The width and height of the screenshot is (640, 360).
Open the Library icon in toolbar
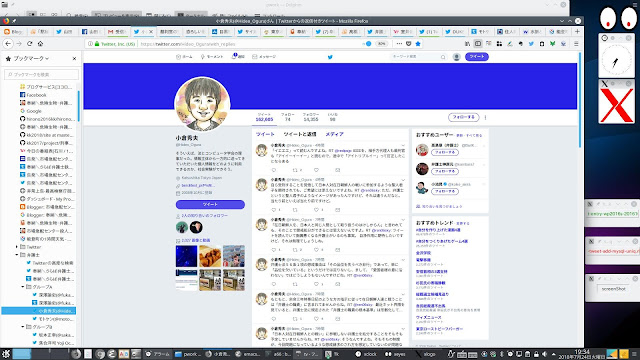(467, 44)
